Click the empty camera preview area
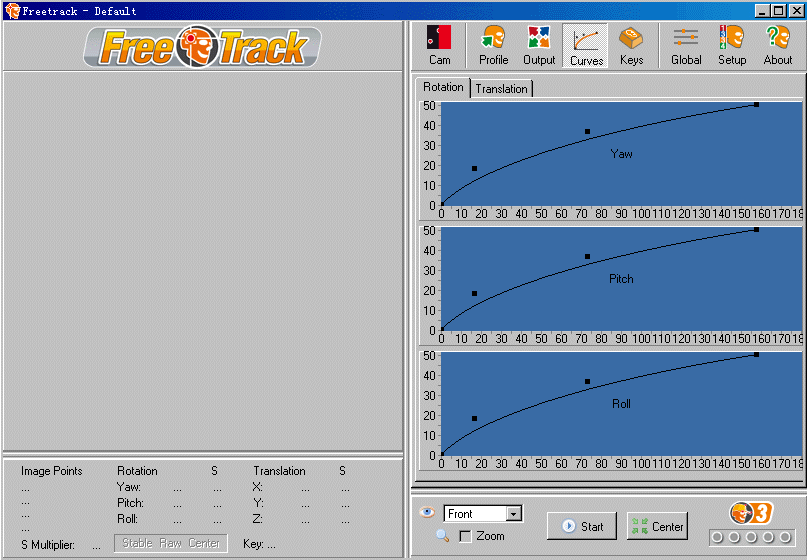Viewport: 807px width, 560px height. [203, 261]
